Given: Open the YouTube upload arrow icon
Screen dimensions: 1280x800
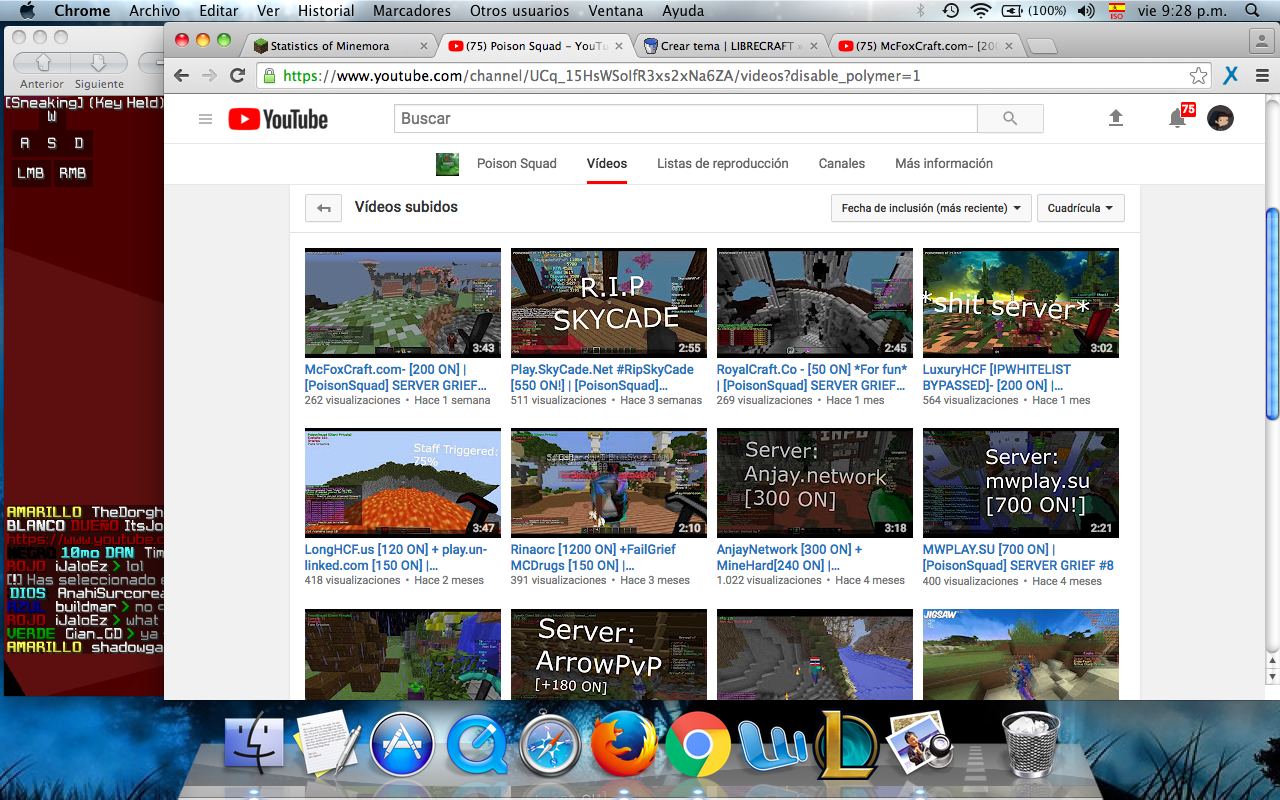Looking at the screenshot, I should pos(1116,118).
